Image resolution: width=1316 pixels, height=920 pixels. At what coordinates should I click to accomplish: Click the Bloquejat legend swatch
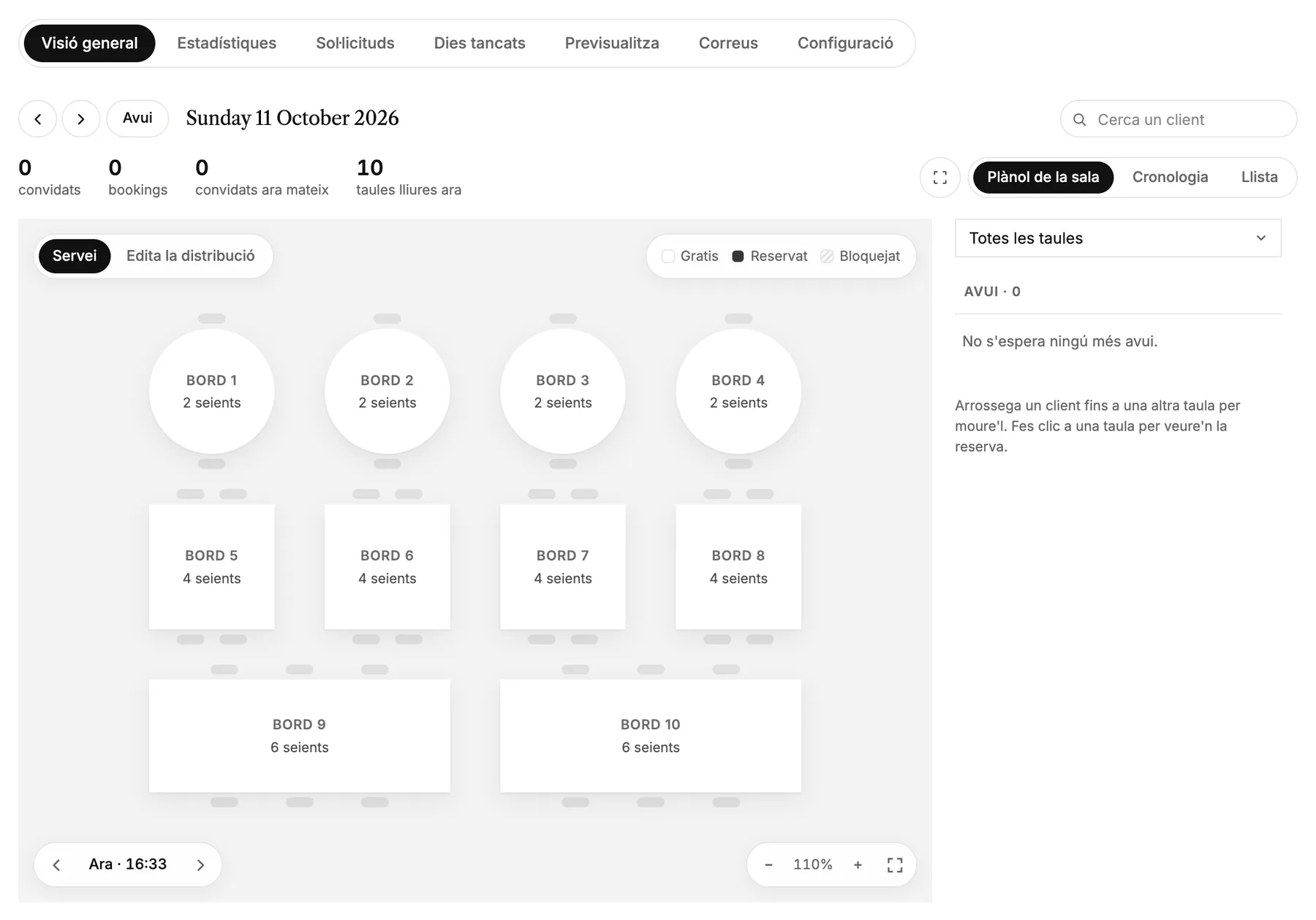[827, 256]
